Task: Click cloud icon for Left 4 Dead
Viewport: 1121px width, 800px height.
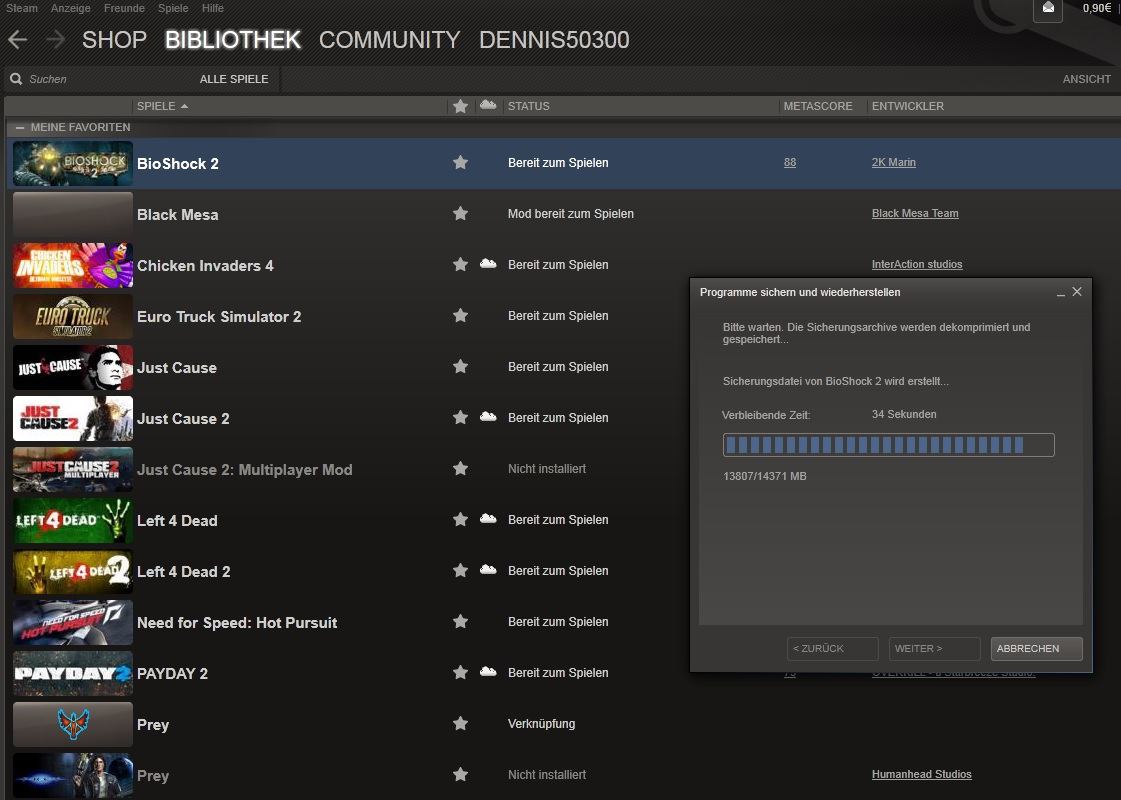Action: click(488, 518)
